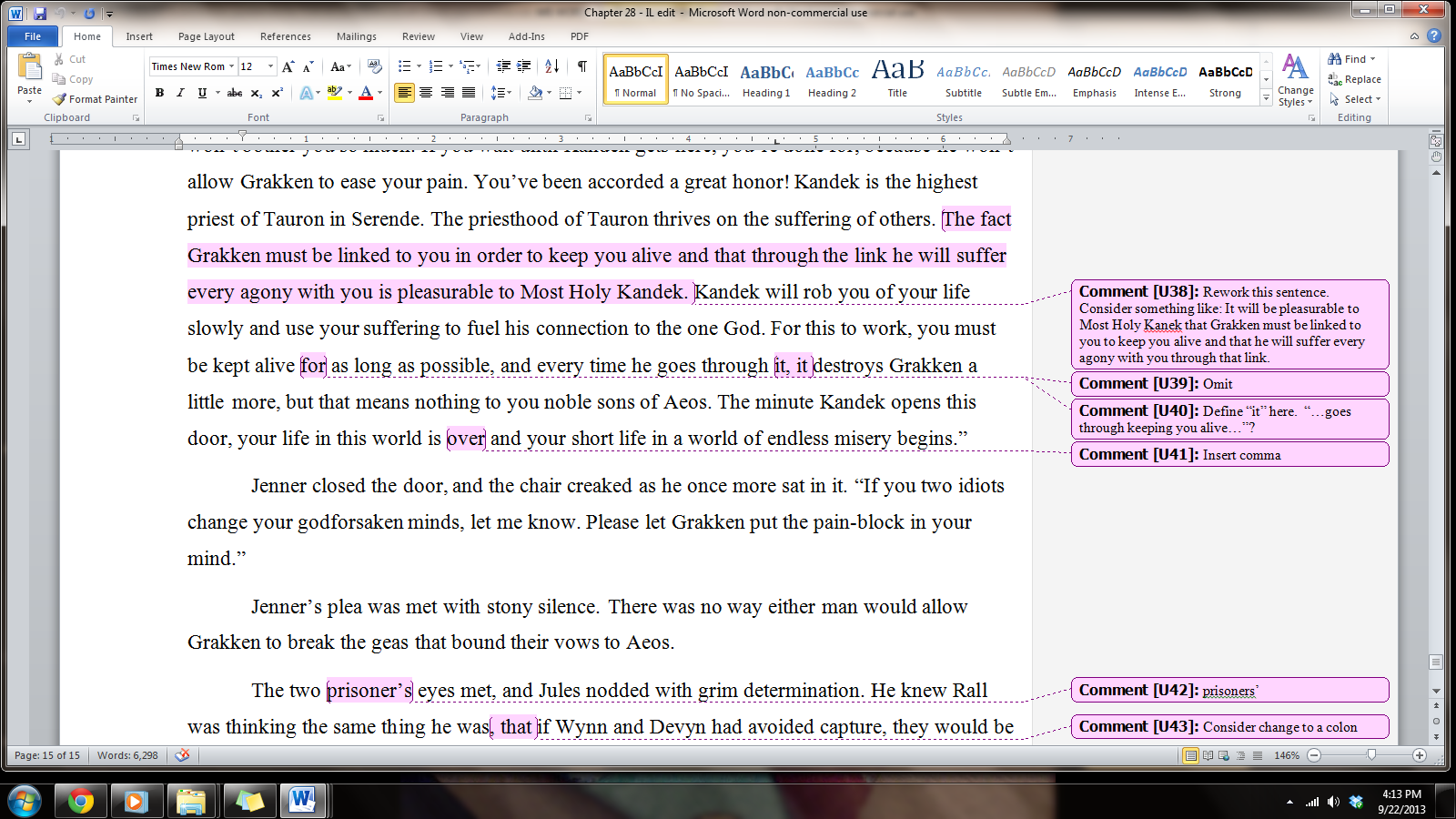Open the Page Layout tab
Image resolution: width=1456 pixels, height=819 pixels.
[x=207, y=36]
